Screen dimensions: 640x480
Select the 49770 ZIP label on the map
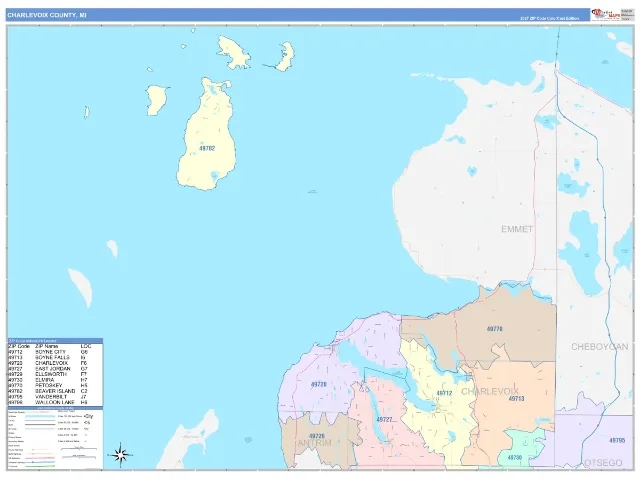(x=494, y=329)
